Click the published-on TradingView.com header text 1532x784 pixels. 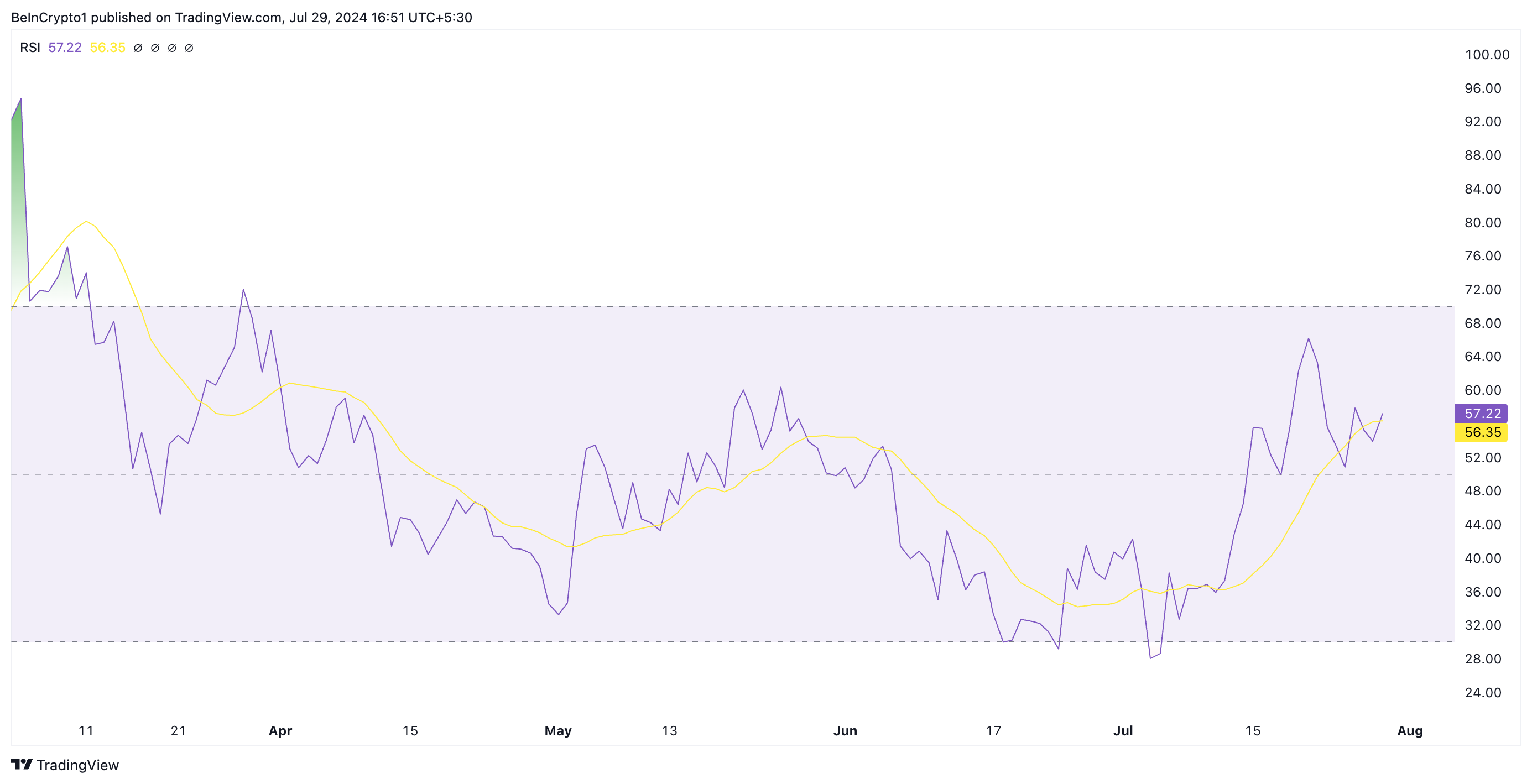click(x=241, y=17)
